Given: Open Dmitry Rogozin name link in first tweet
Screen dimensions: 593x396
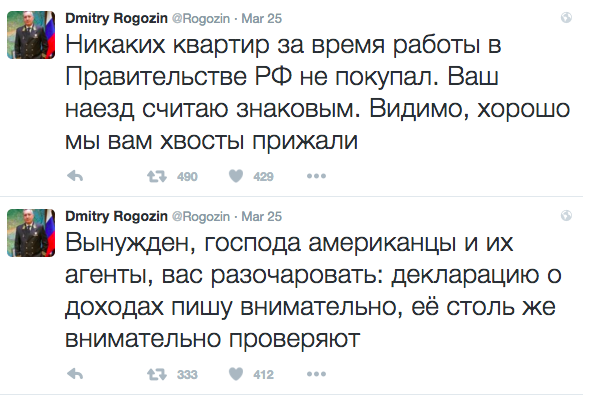Looking at the screenshot, I should [116, 18].
